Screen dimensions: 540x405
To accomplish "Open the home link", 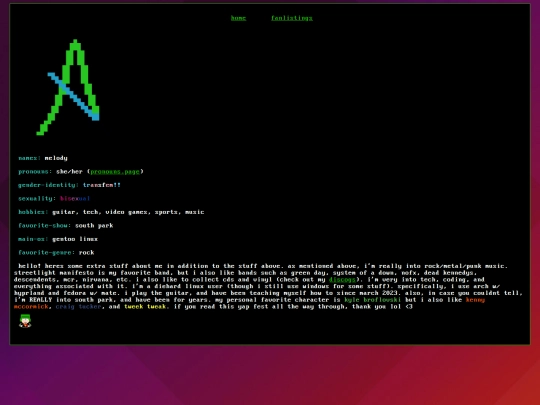I will [x=238, y=18].
